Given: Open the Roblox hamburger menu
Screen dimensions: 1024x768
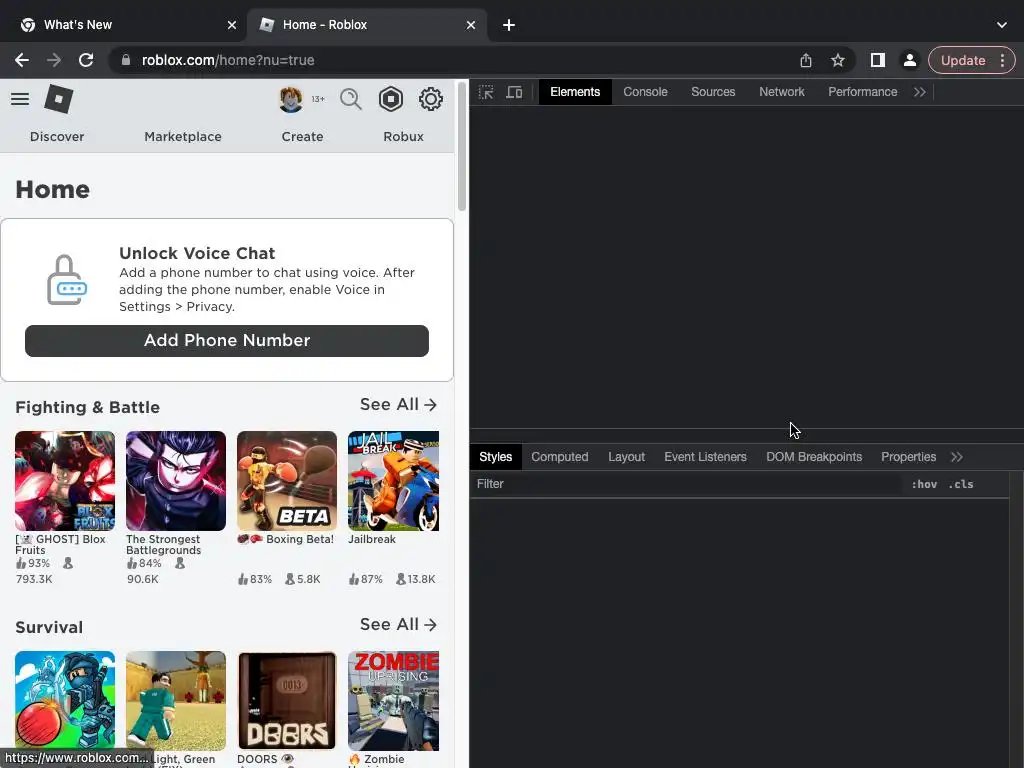Looking at the screenshot, I should click(20, 99).
